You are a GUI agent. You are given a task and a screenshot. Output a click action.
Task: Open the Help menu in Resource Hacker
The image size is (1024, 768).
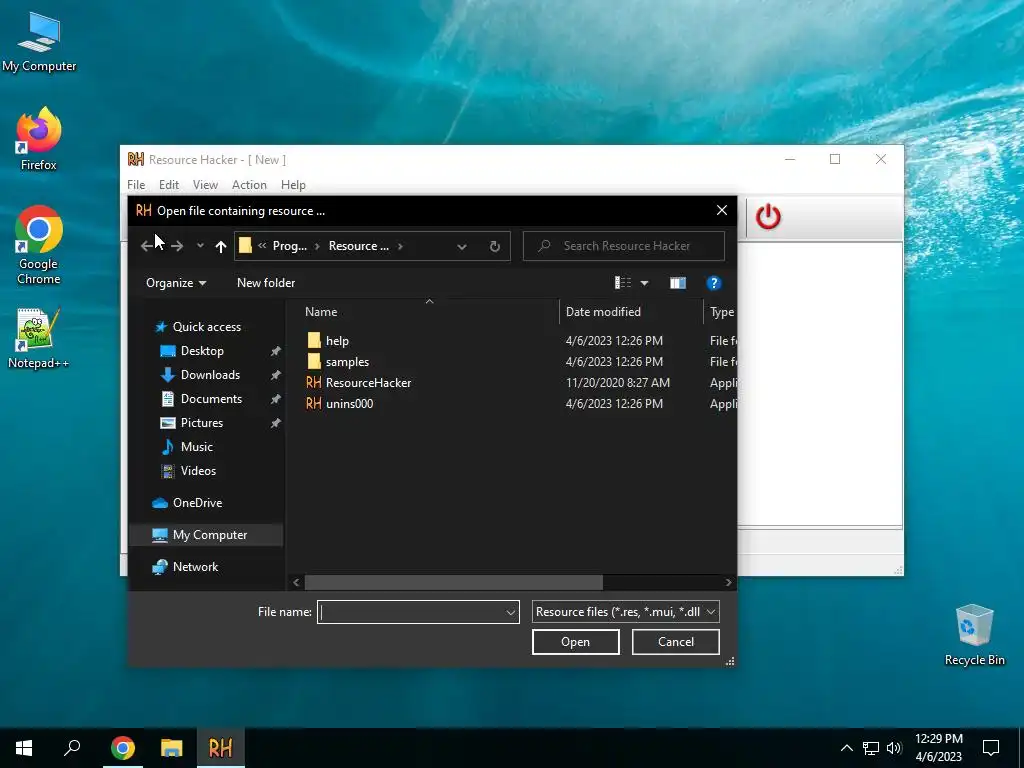[x=293, y=185]
